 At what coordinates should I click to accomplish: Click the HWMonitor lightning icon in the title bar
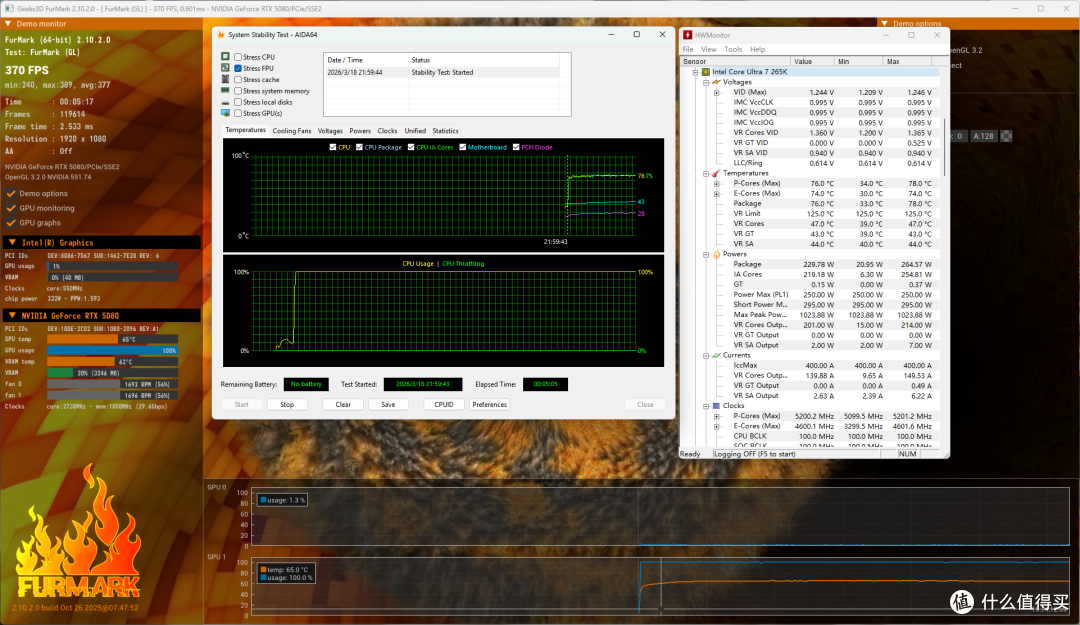[687, 35]
